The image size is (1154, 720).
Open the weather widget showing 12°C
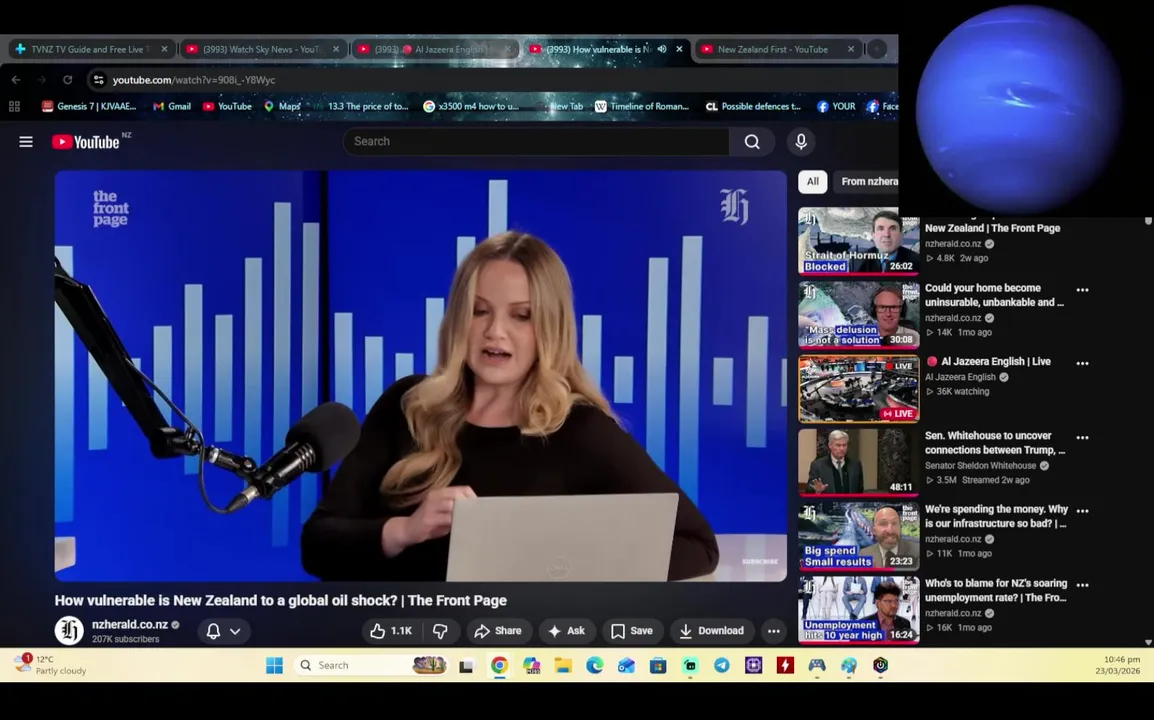50,665
